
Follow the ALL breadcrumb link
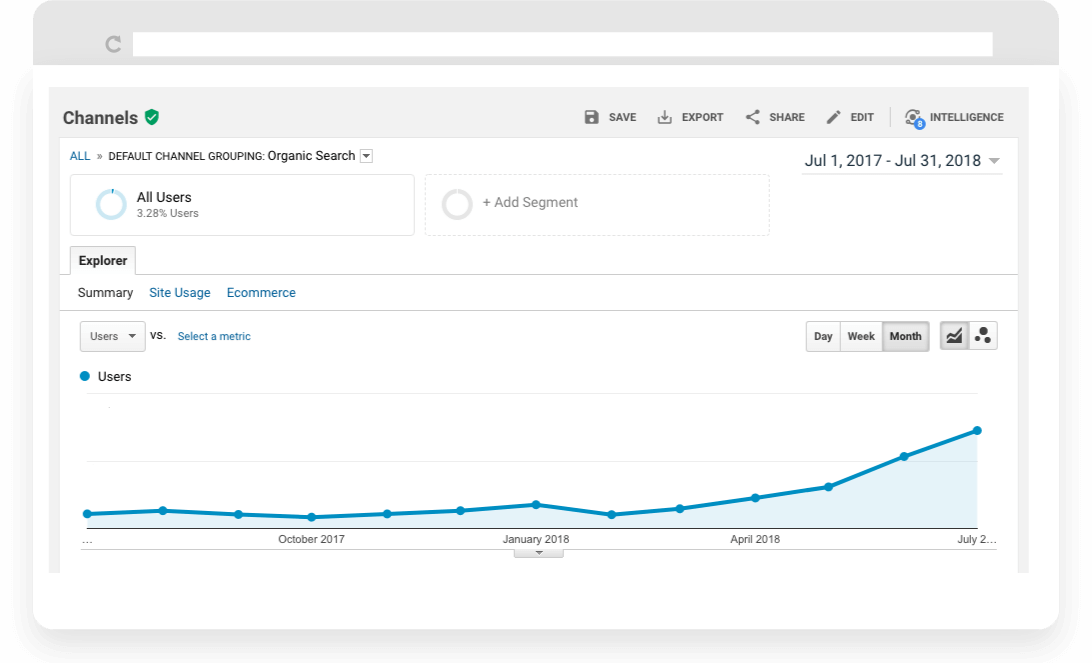tap(79, 156)
